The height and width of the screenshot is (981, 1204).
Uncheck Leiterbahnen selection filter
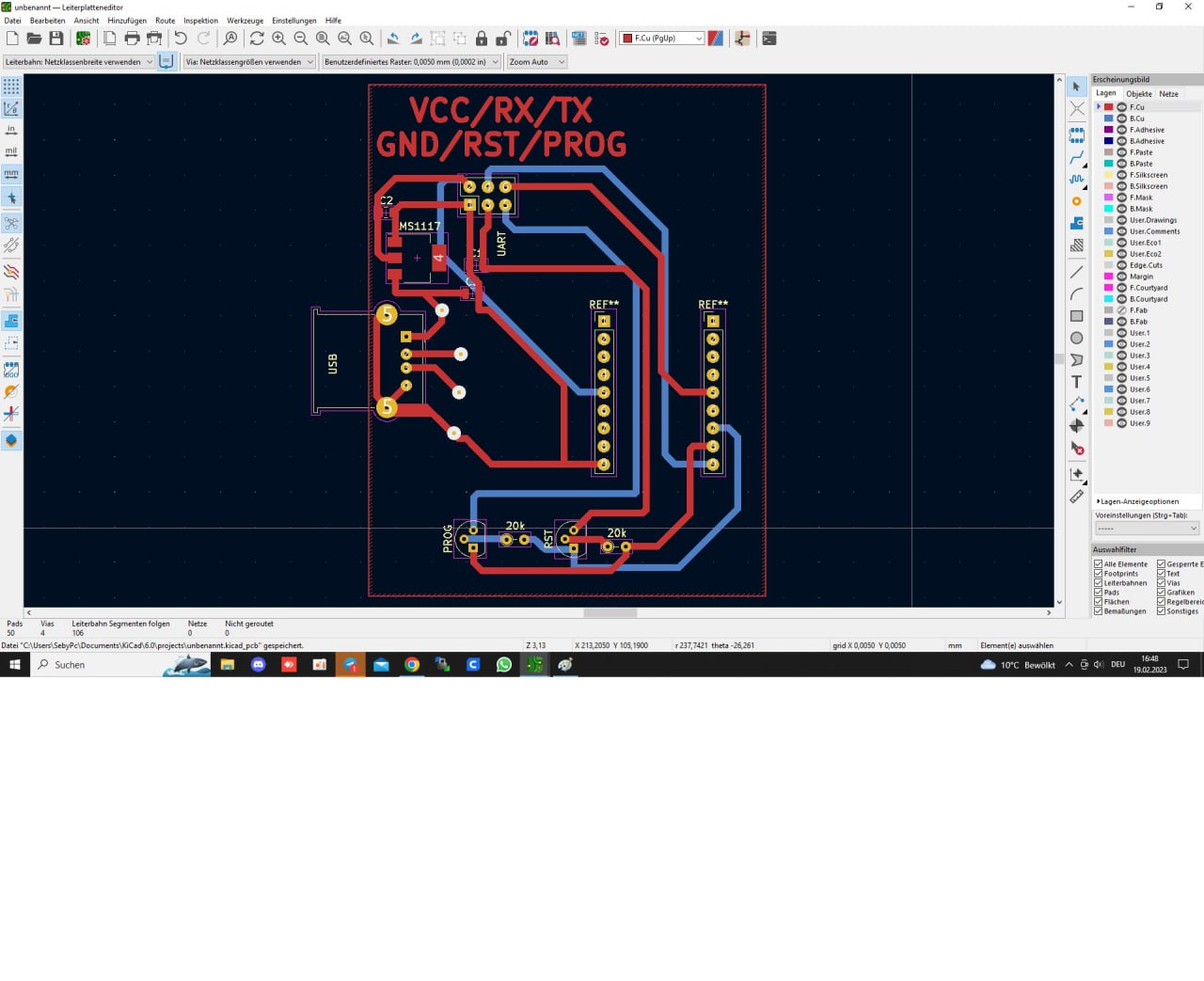1098,583
